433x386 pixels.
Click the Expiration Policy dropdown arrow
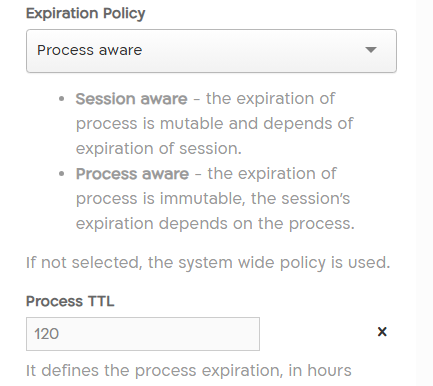tap(371, 50)
